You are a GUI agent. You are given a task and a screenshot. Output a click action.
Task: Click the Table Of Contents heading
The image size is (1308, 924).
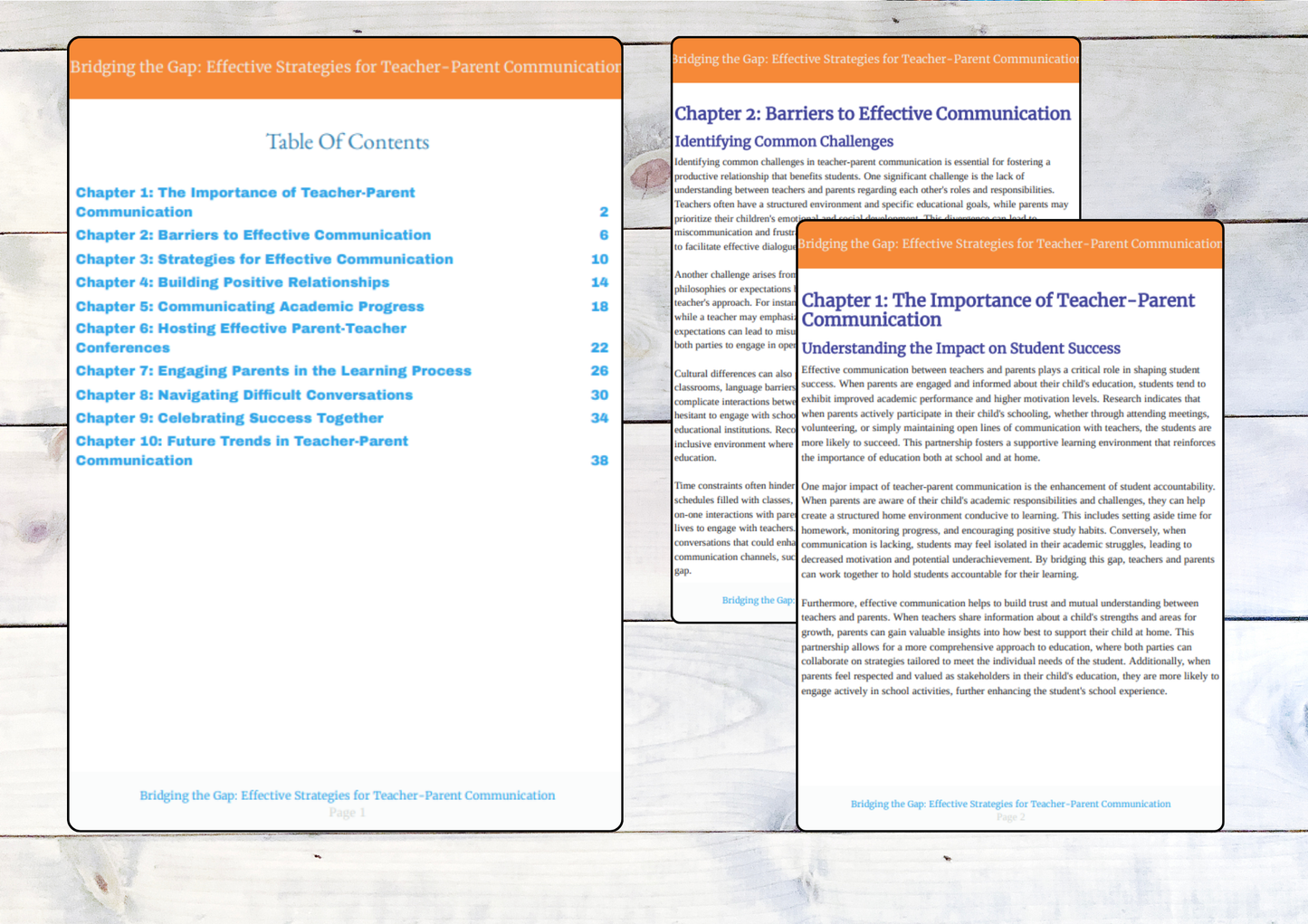348,142
